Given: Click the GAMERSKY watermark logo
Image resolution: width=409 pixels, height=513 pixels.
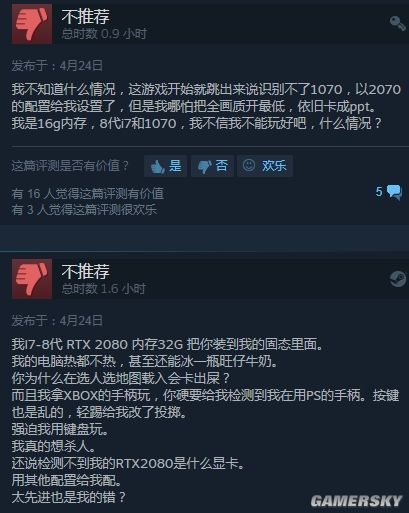Looking at the screenshot, I should coord(356,501).
